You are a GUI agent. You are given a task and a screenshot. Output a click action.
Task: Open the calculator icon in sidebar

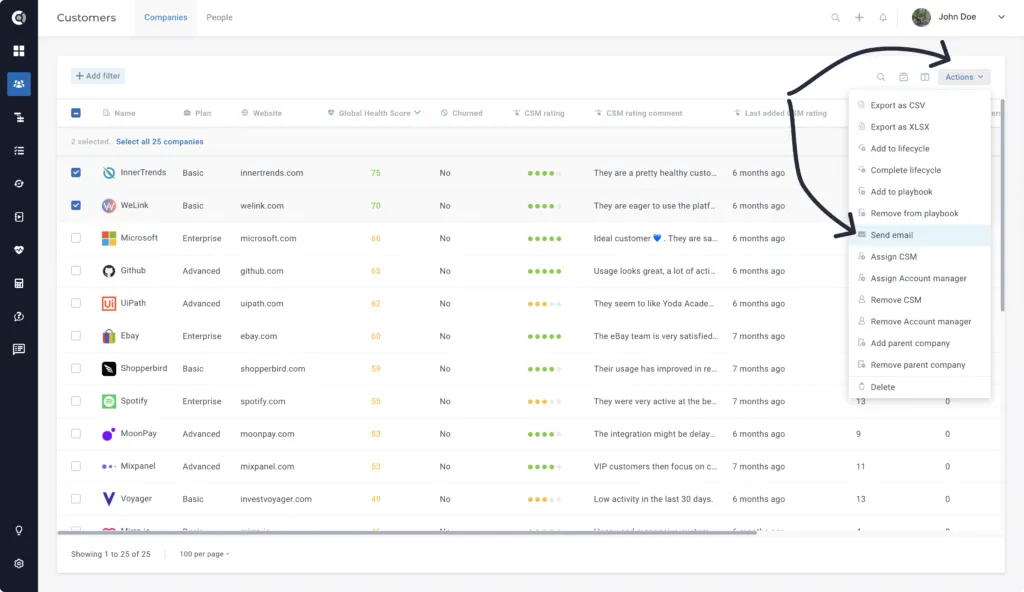click(19, 284)
